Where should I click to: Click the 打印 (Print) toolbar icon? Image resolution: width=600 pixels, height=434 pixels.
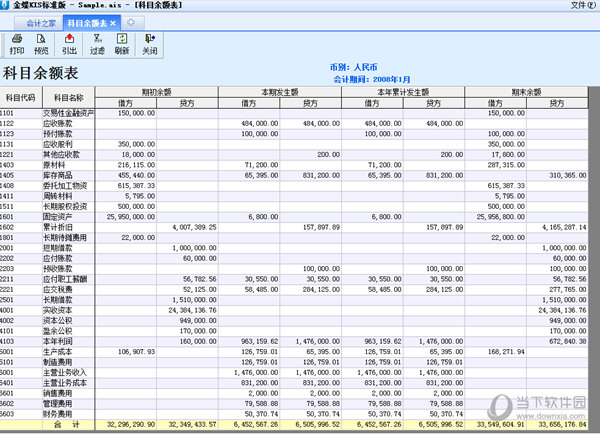pos(17,43)
